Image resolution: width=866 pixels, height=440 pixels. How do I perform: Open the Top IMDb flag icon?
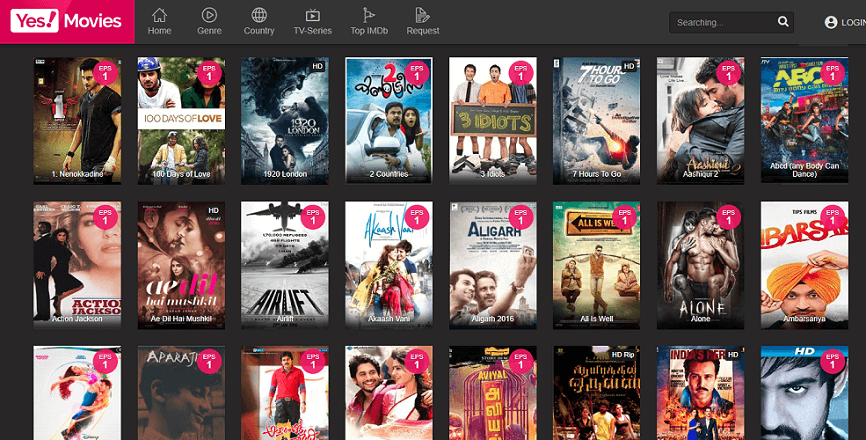(368, 15)
